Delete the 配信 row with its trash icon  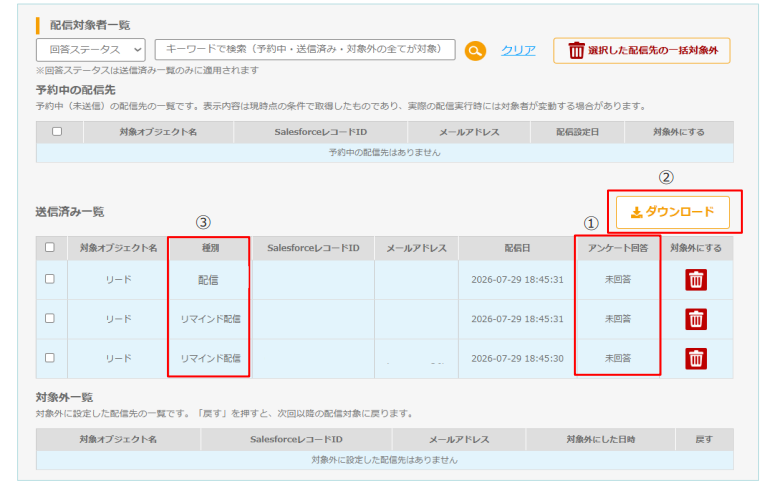tap(696, 279)
